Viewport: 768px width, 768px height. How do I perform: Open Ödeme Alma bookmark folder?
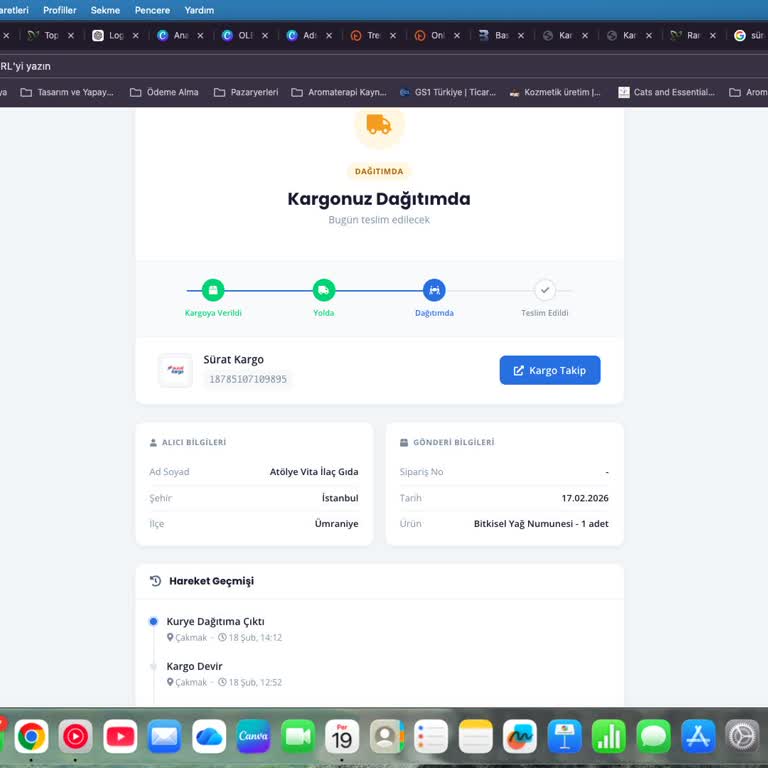point(164,92)
